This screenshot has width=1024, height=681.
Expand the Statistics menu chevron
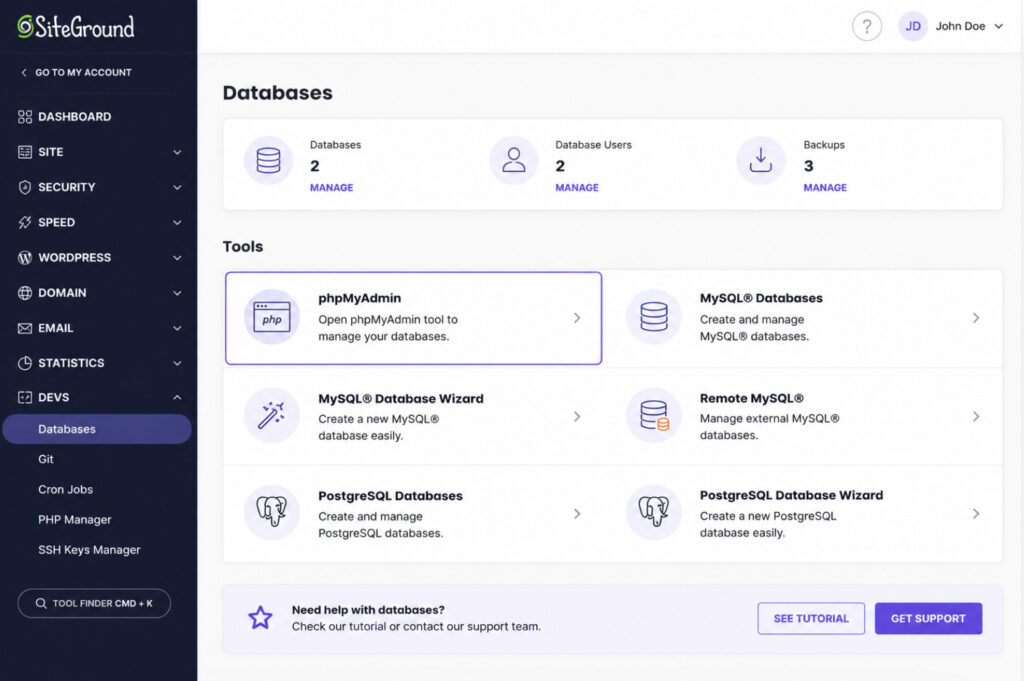(x=177, y=363)
